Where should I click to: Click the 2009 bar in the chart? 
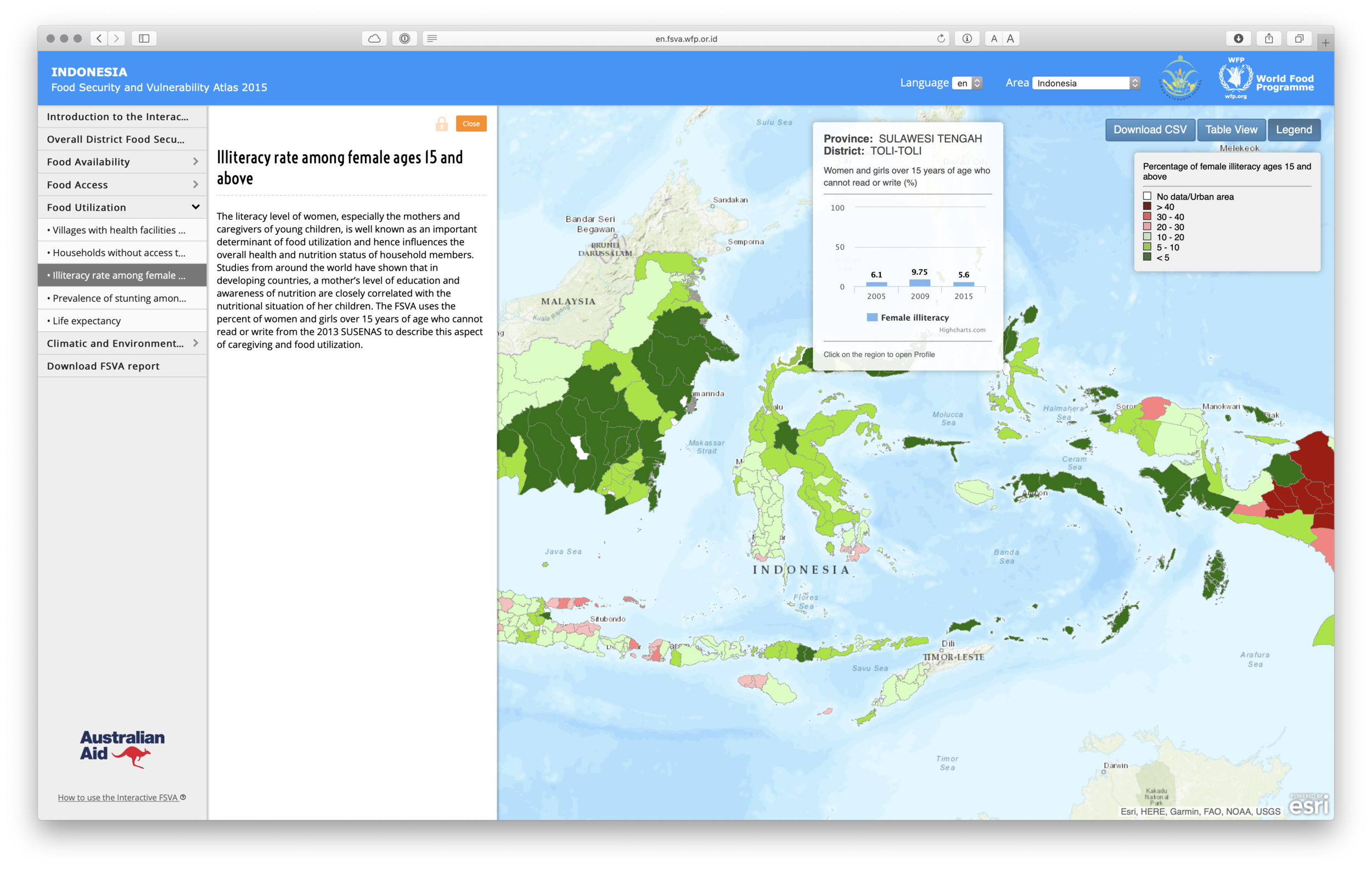920,283
